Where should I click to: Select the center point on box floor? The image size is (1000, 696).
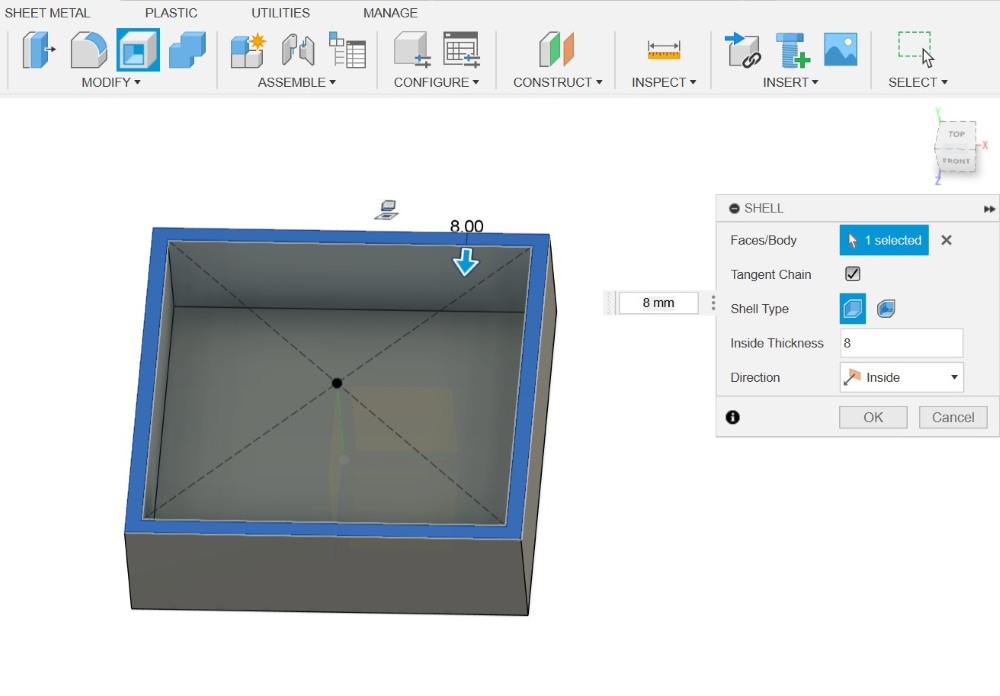coord(337,383)
